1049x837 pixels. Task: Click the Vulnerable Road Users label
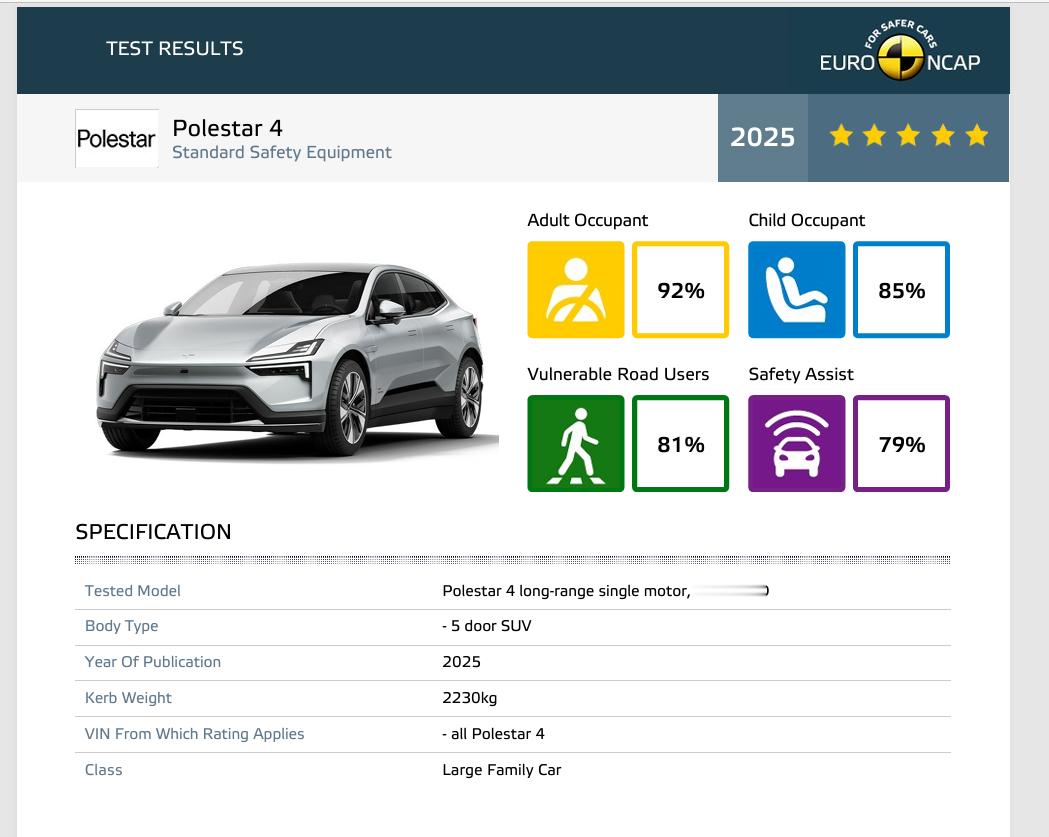(x=618, y=374)
